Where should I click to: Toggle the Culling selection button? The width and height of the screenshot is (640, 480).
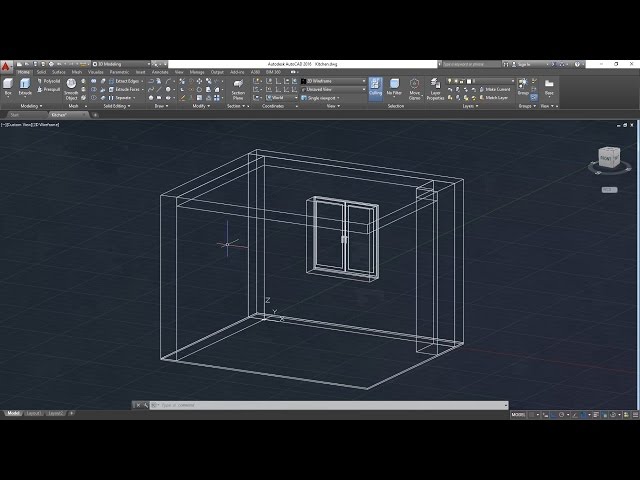pos(375,87)
